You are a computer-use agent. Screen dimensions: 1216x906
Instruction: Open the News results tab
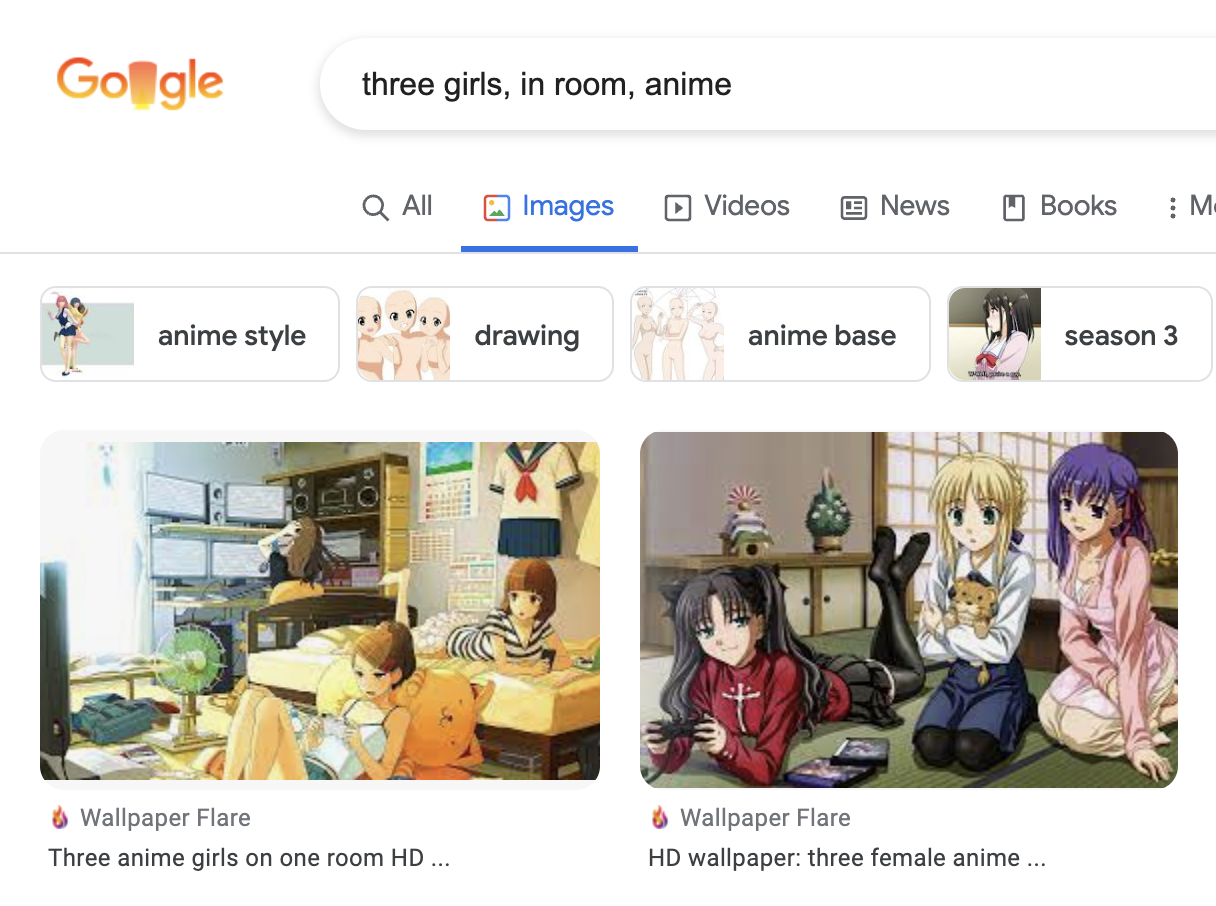(895, 207)
